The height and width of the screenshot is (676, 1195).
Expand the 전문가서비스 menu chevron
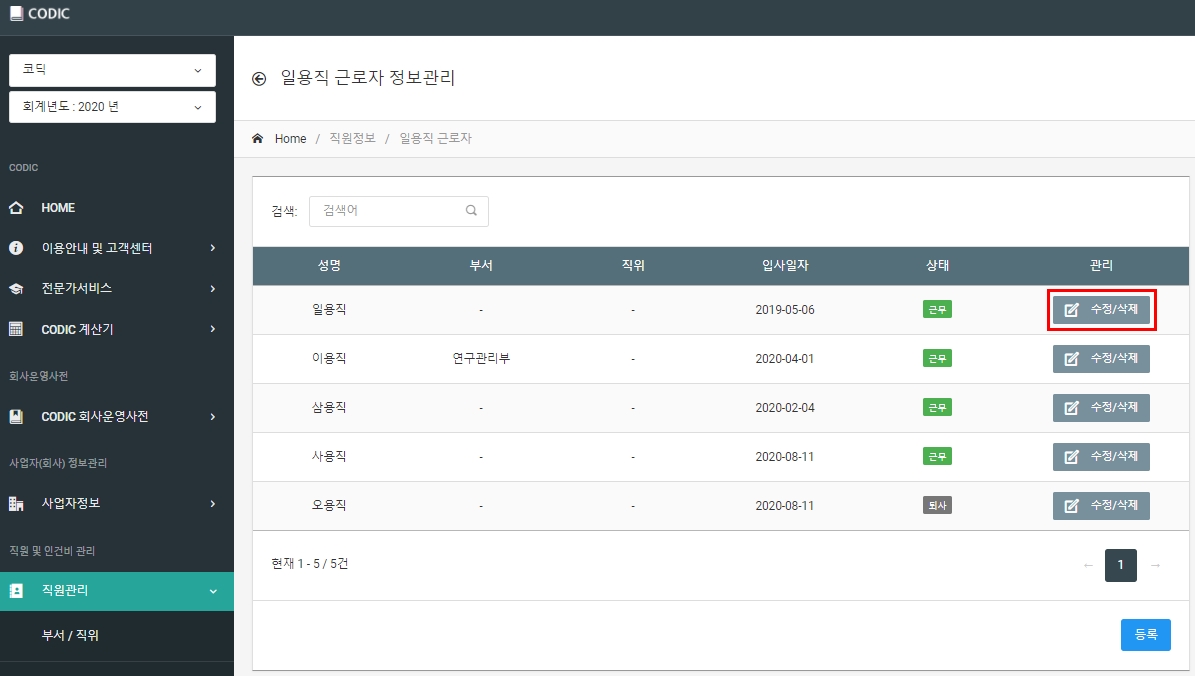click(213, 289)
